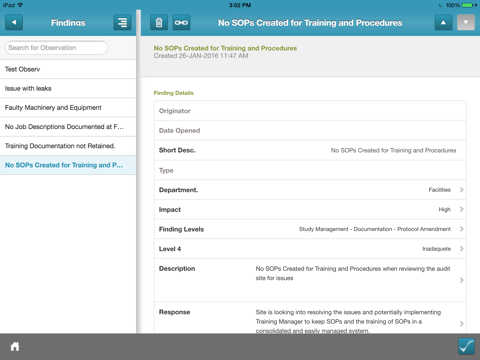480x360 pixels.
Task: Click the Wi-Fi icon in status bar
Action: pos(20,5)
